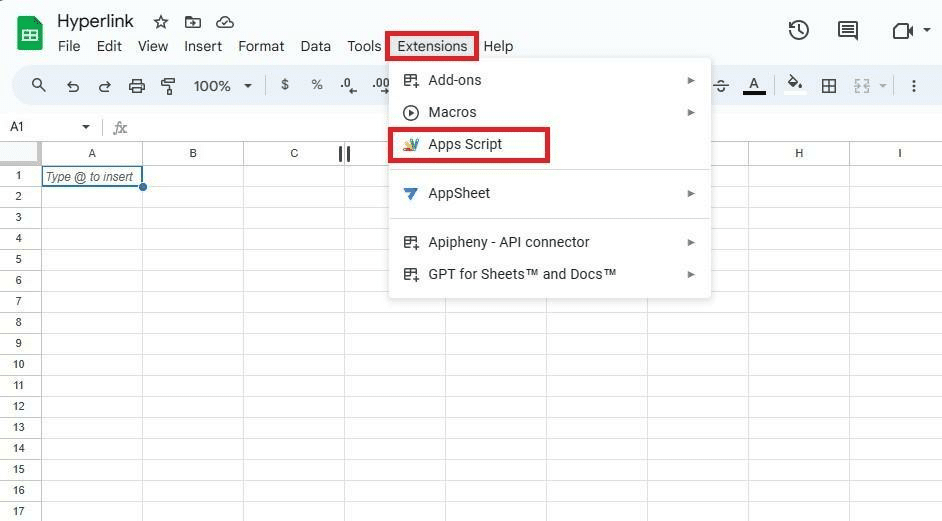Open the Data menu
Image resolution: width=942 pixels, height=521 pixels.
point(315,46)
